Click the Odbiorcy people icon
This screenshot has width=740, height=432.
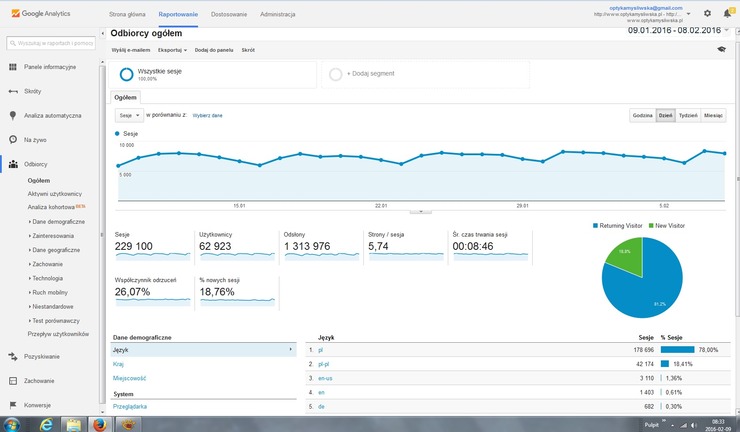pos(13,164)
